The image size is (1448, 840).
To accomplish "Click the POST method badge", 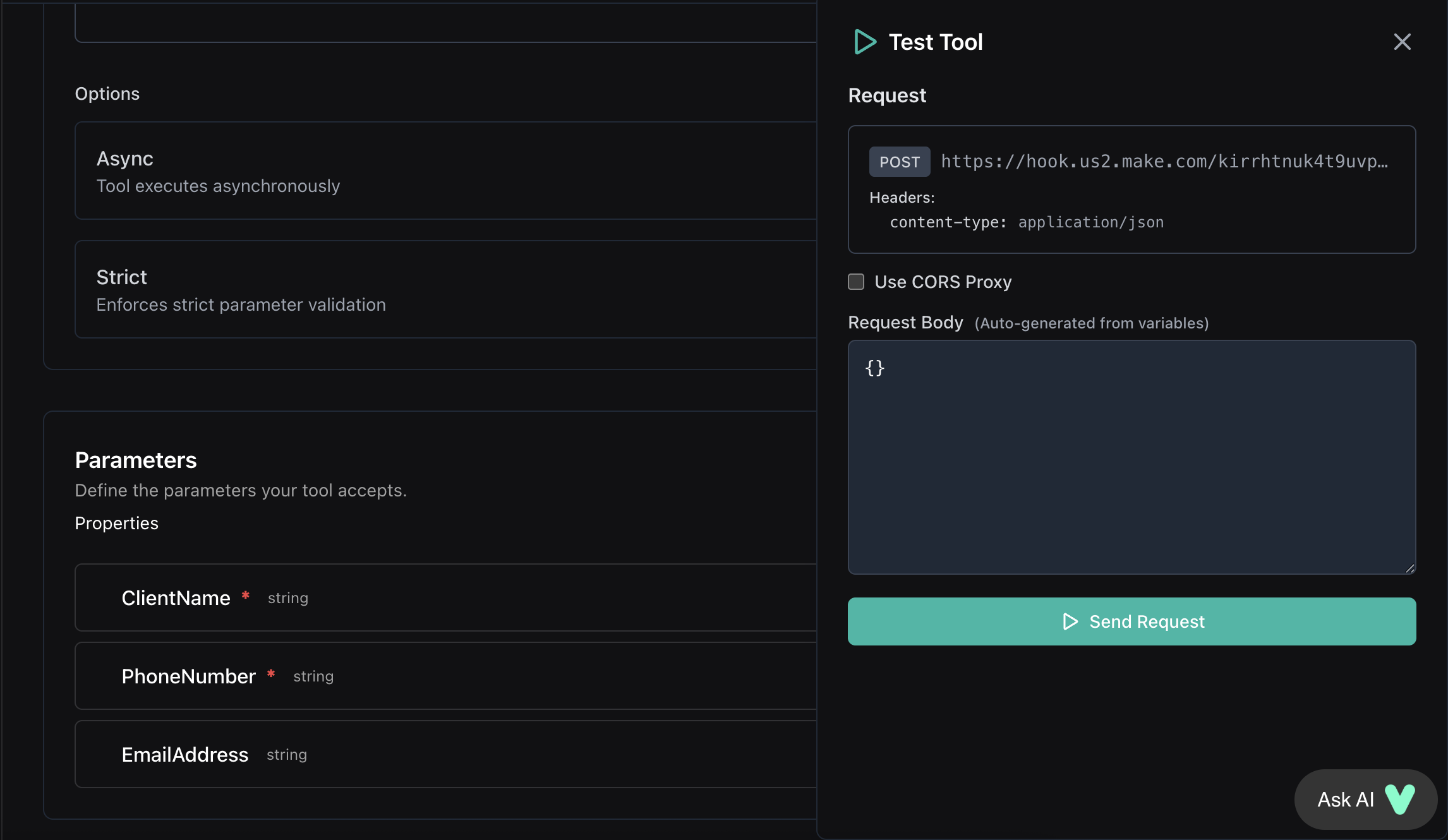I will (899, 162).
